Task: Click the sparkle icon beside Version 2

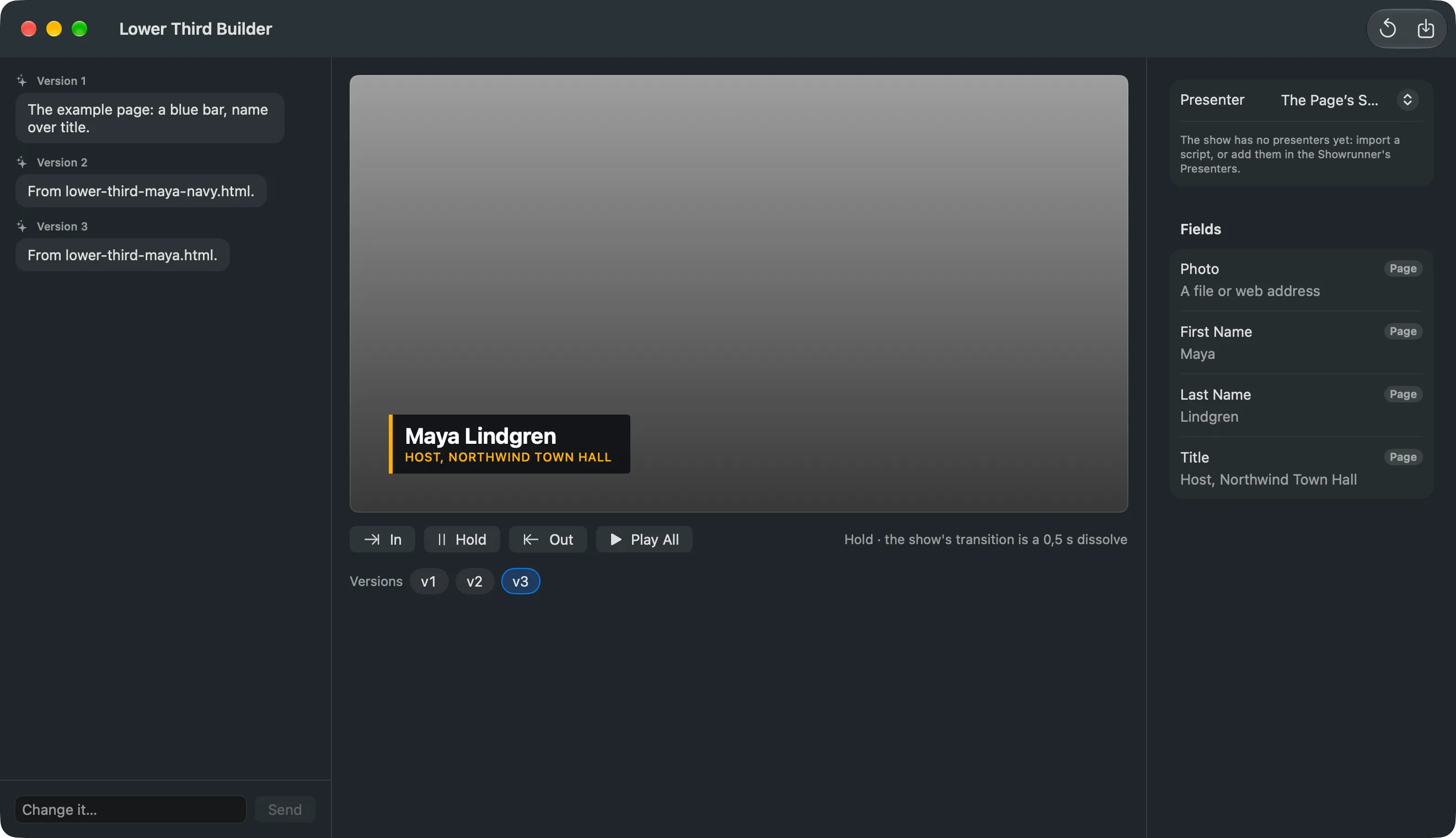Action: 22,163
